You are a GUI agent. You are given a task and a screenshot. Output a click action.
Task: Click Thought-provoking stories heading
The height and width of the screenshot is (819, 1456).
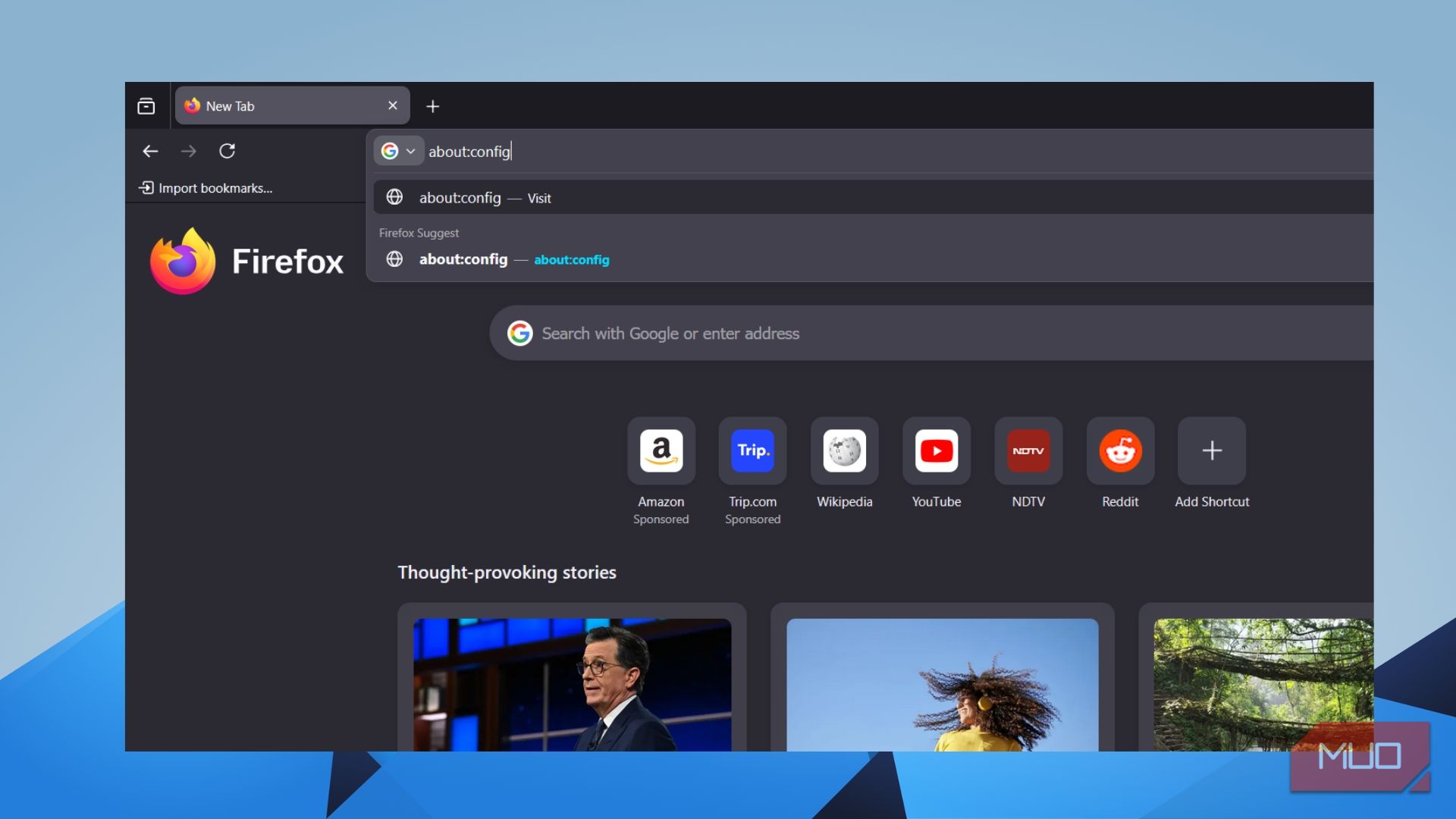(x=507, y=573)
